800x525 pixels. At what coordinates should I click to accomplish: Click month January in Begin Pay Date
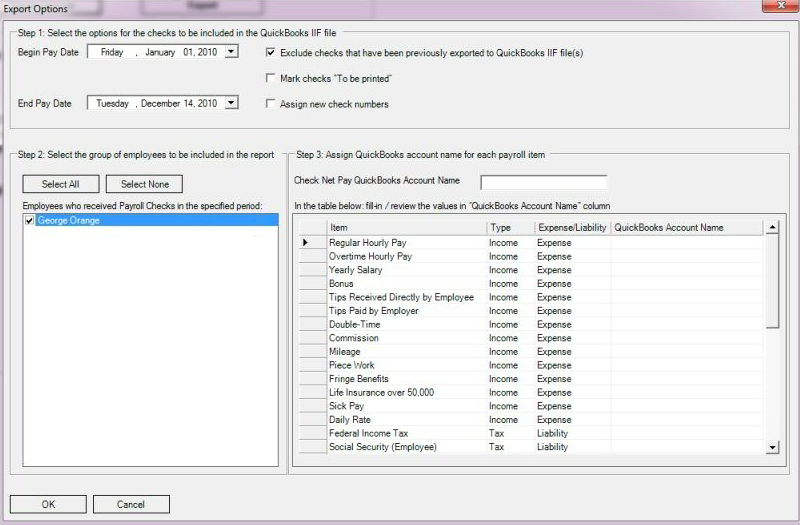click(x=160, y=52)
